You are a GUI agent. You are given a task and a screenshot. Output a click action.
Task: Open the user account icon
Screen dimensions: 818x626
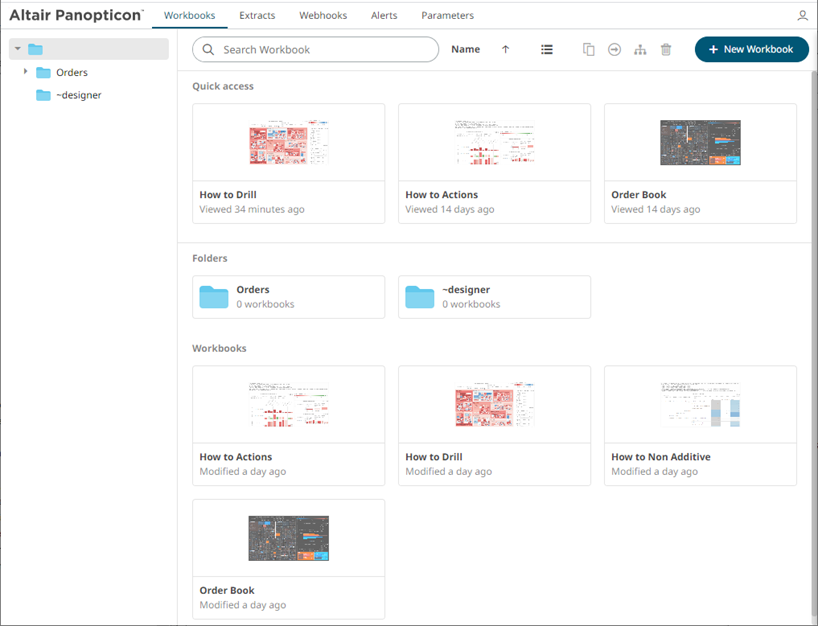pos(801,15)
